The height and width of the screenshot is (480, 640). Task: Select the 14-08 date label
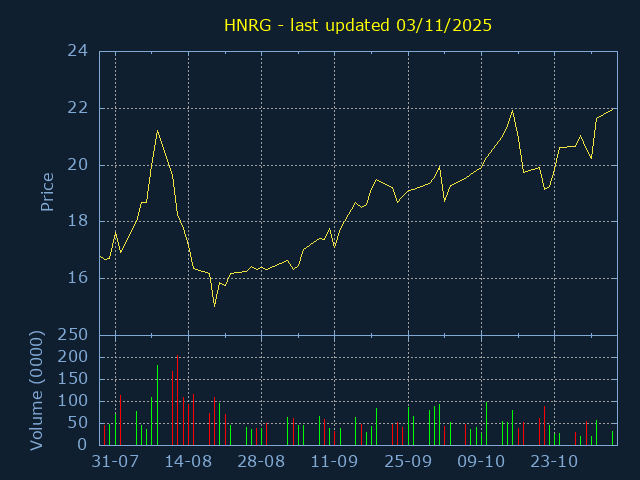click(188, 462)
